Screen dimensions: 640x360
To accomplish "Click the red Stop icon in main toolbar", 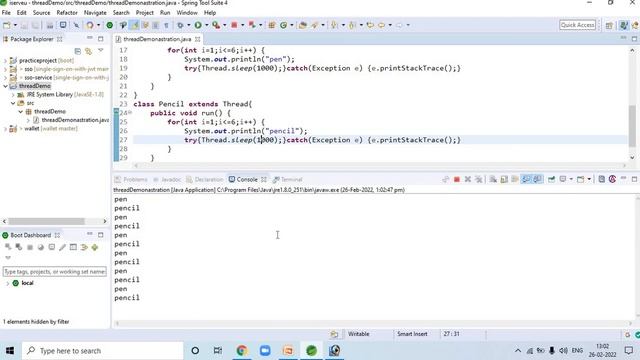I will [234, 25].
